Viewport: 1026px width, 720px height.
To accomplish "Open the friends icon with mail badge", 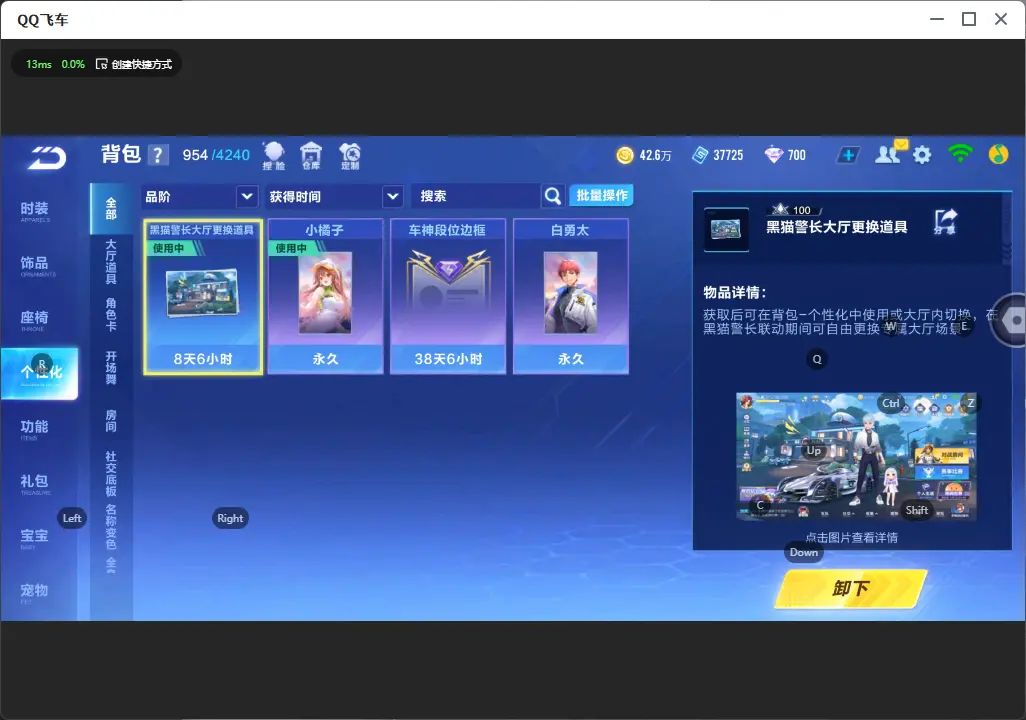I will tap(891, 153).
